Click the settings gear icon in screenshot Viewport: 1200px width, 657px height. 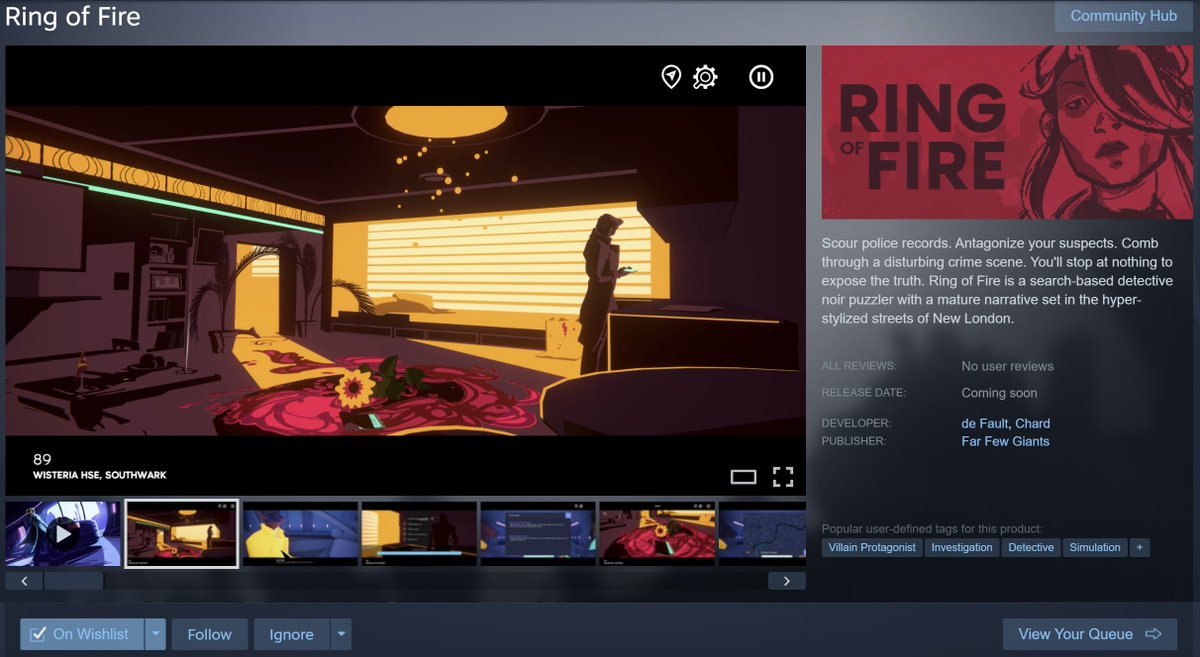pos(705,77)
